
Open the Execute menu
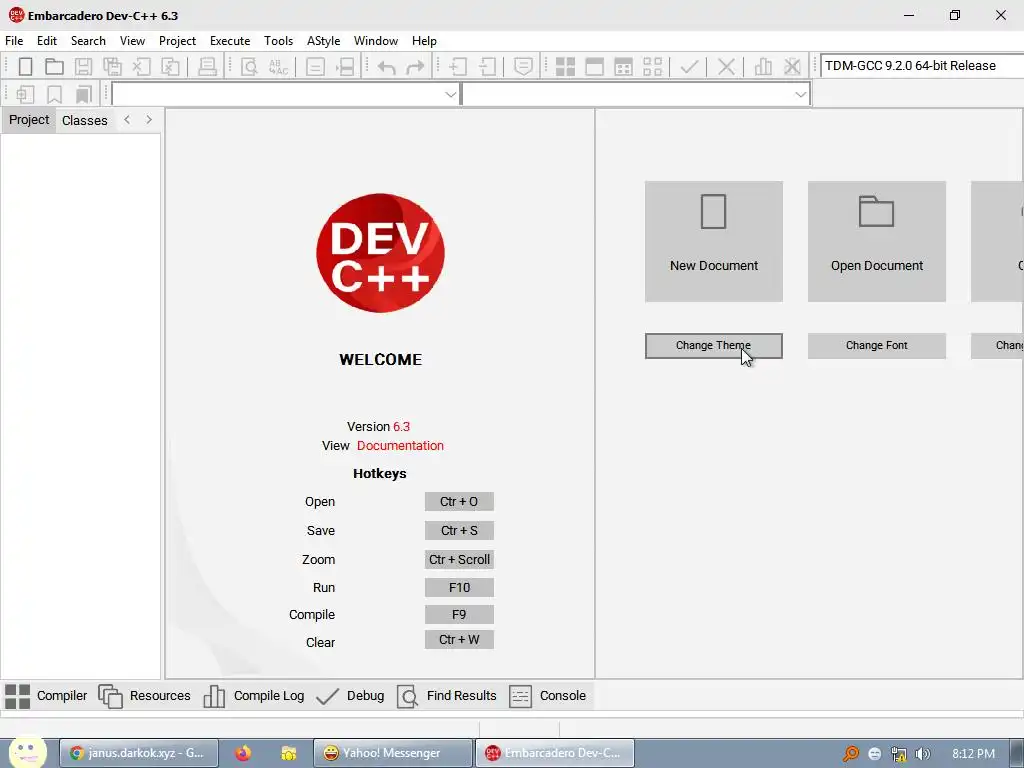pos(230,40)
